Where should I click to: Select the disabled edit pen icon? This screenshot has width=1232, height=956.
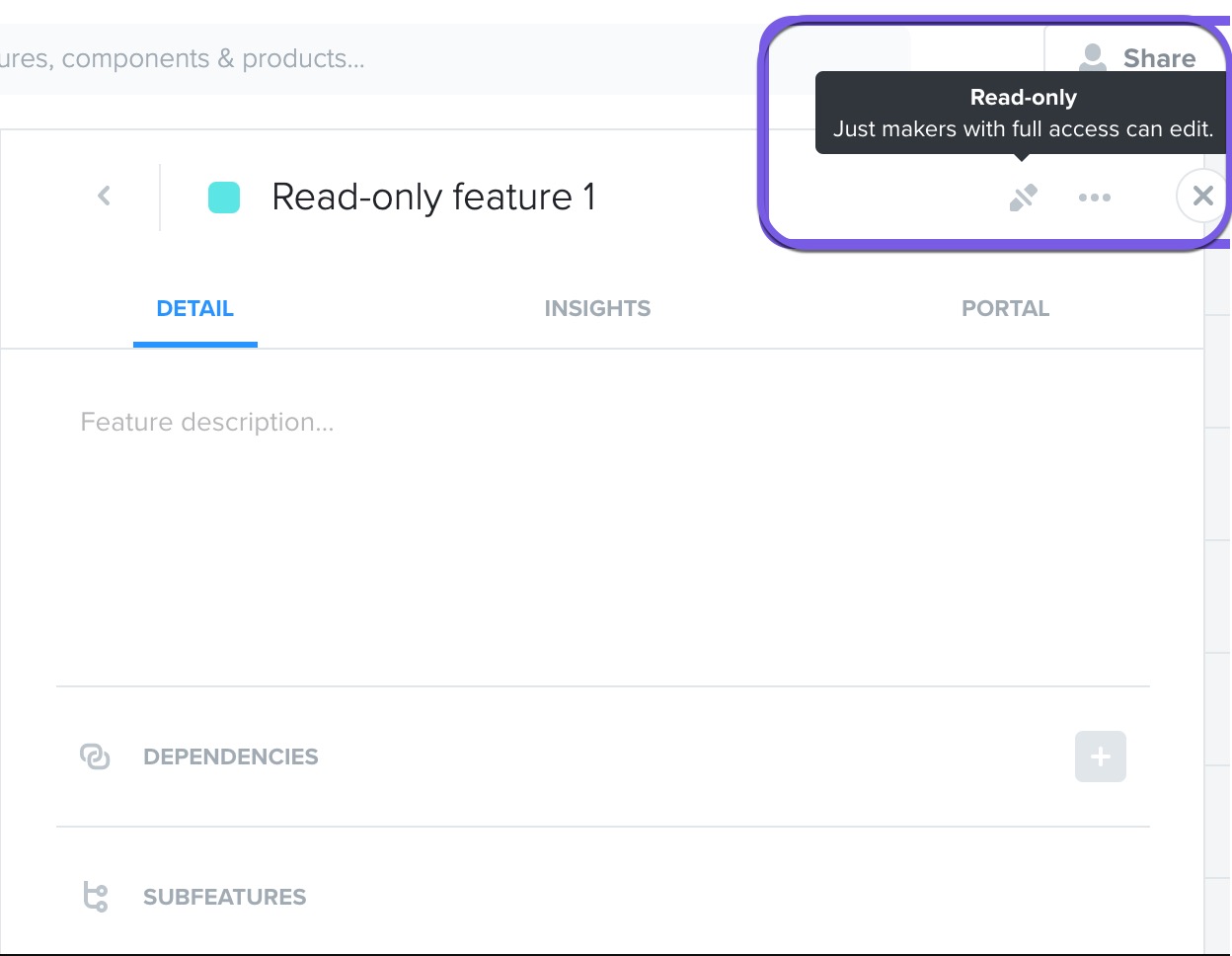pos(1024,197)
